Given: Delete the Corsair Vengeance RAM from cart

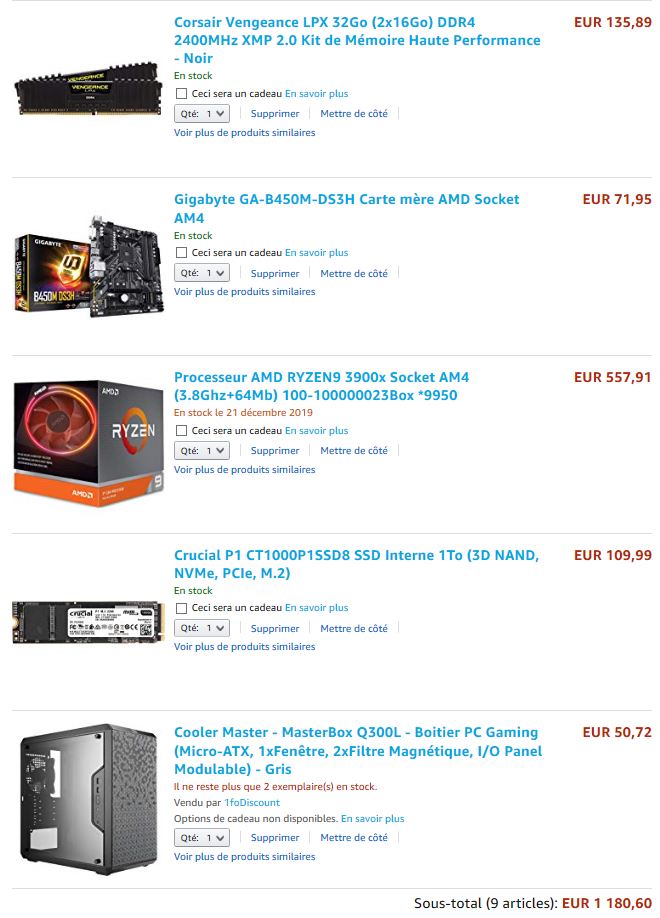Looking at the screenshot, I should pos(275,114).
